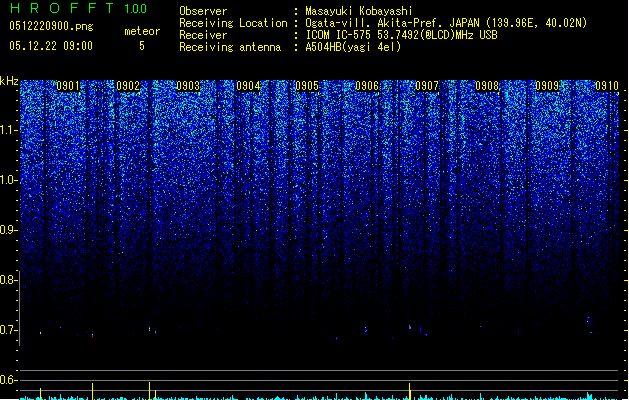The height and width of the screenshot is (400, 629).
Task: Click the Receiving Location label
Action: click(x=233, y=23)
